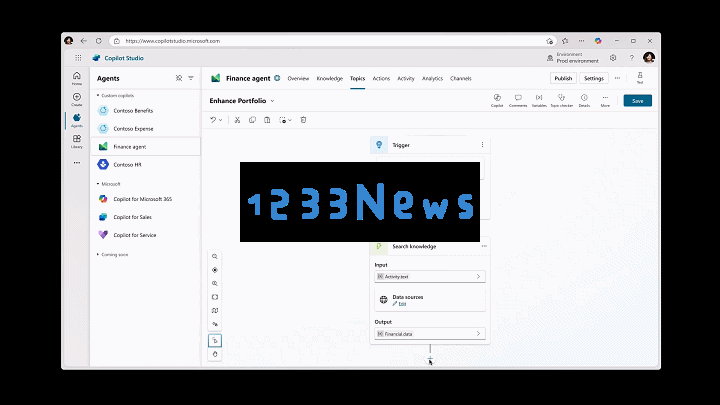The height and width of the screenshot is (405, 720).
Task: Activate the hand pan tool
Action: (x=214, y=354)
